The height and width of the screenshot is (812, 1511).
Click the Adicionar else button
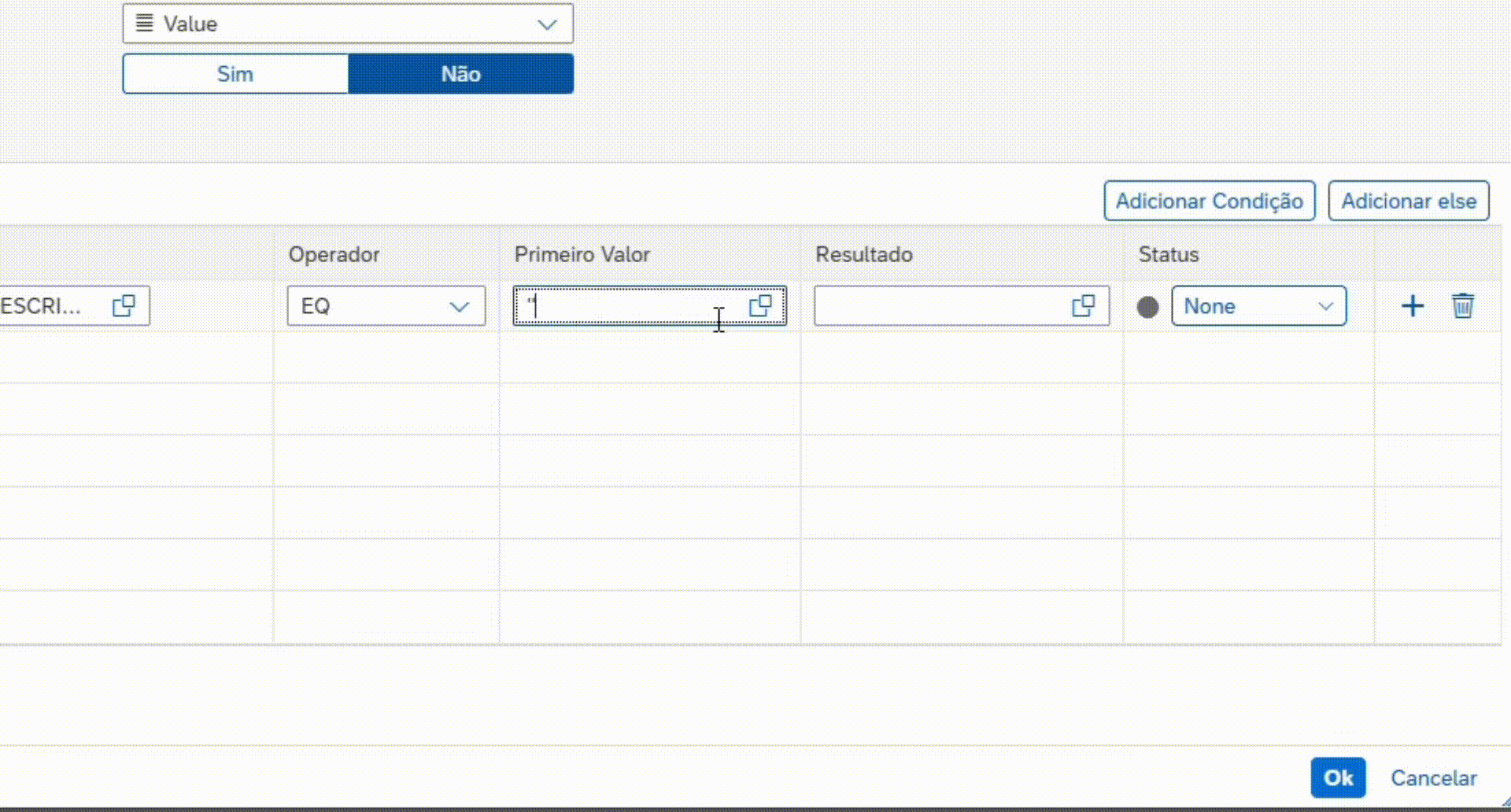point(1408,201)
